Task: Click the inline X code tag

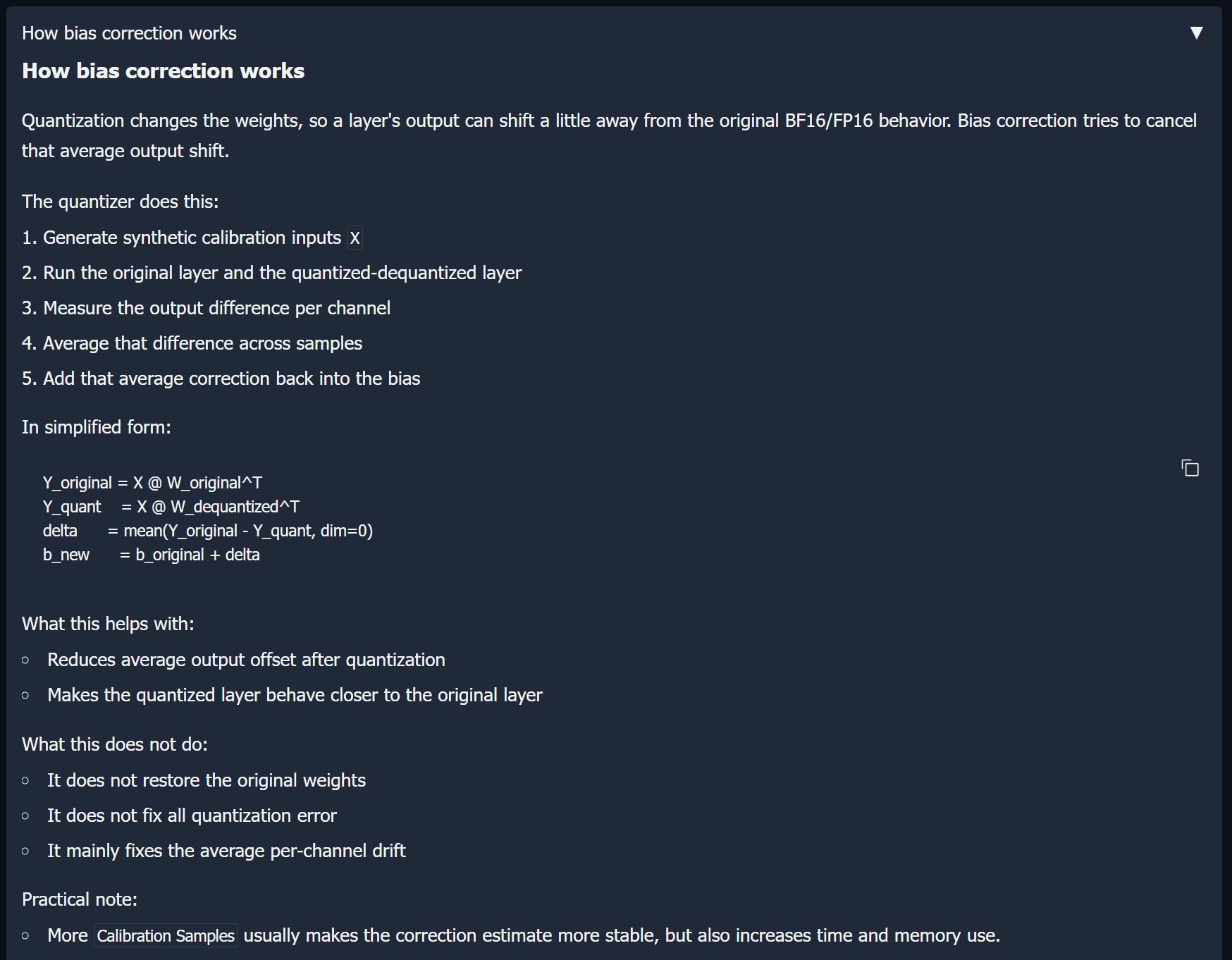Action: coord(355,238)
